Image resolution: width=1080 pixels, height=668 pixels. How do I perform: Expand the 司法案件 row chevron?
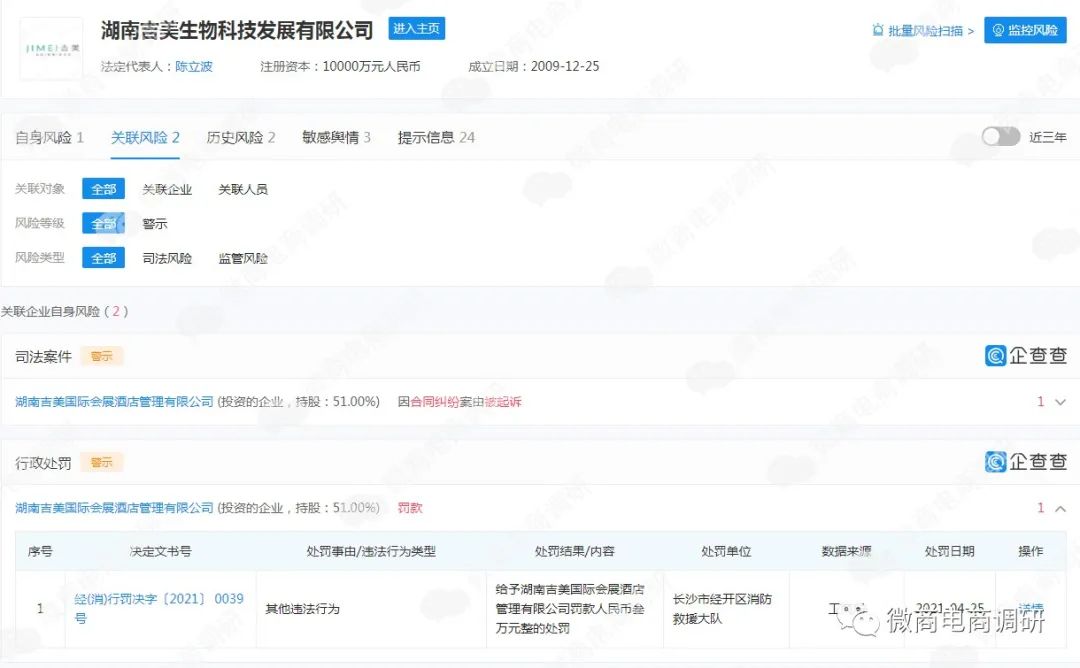[x=1061, y=402]
